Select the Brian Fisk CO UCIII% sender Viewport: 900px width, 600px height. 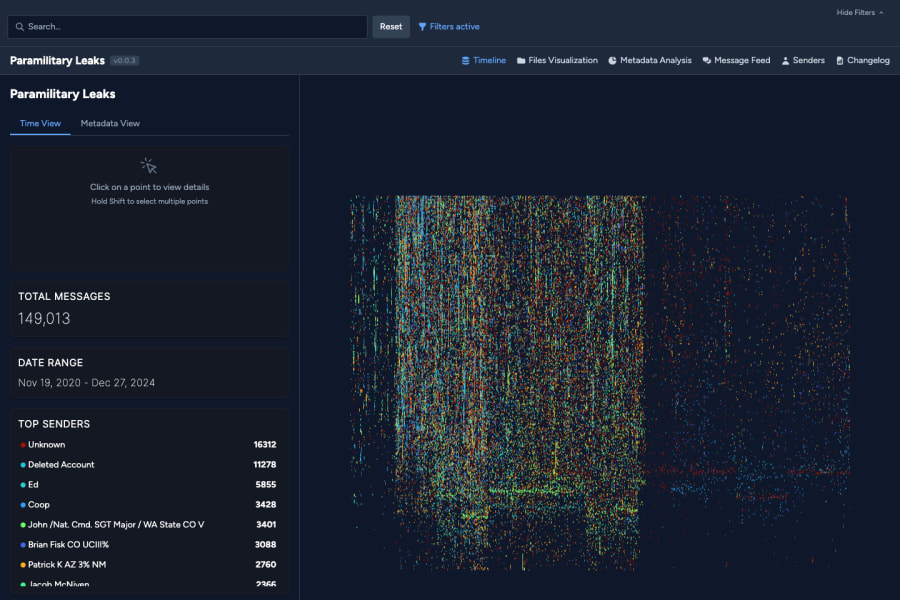click(x=68, y=544)
